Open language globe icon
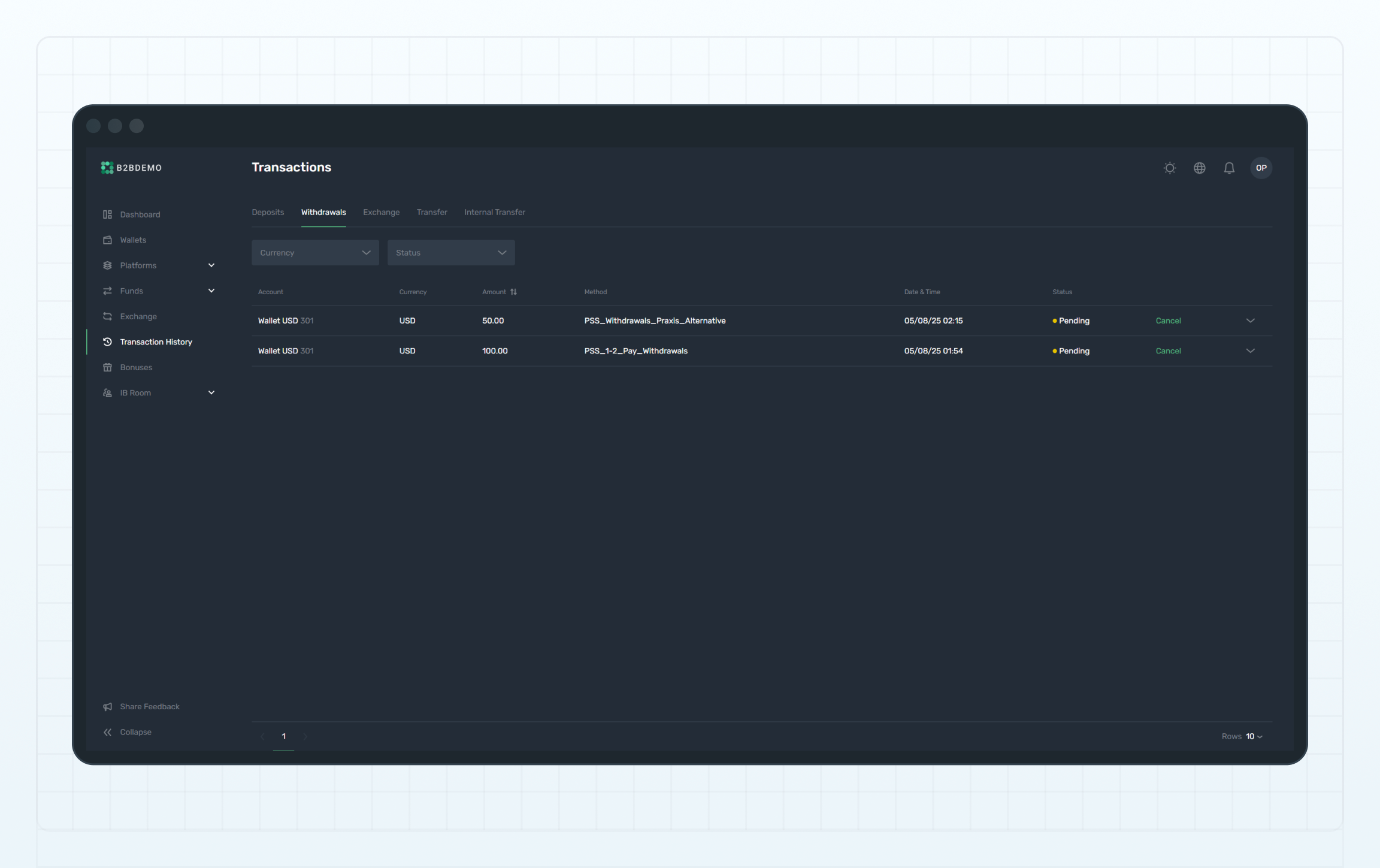The image size is (1380, 868). pos(1199,168)
